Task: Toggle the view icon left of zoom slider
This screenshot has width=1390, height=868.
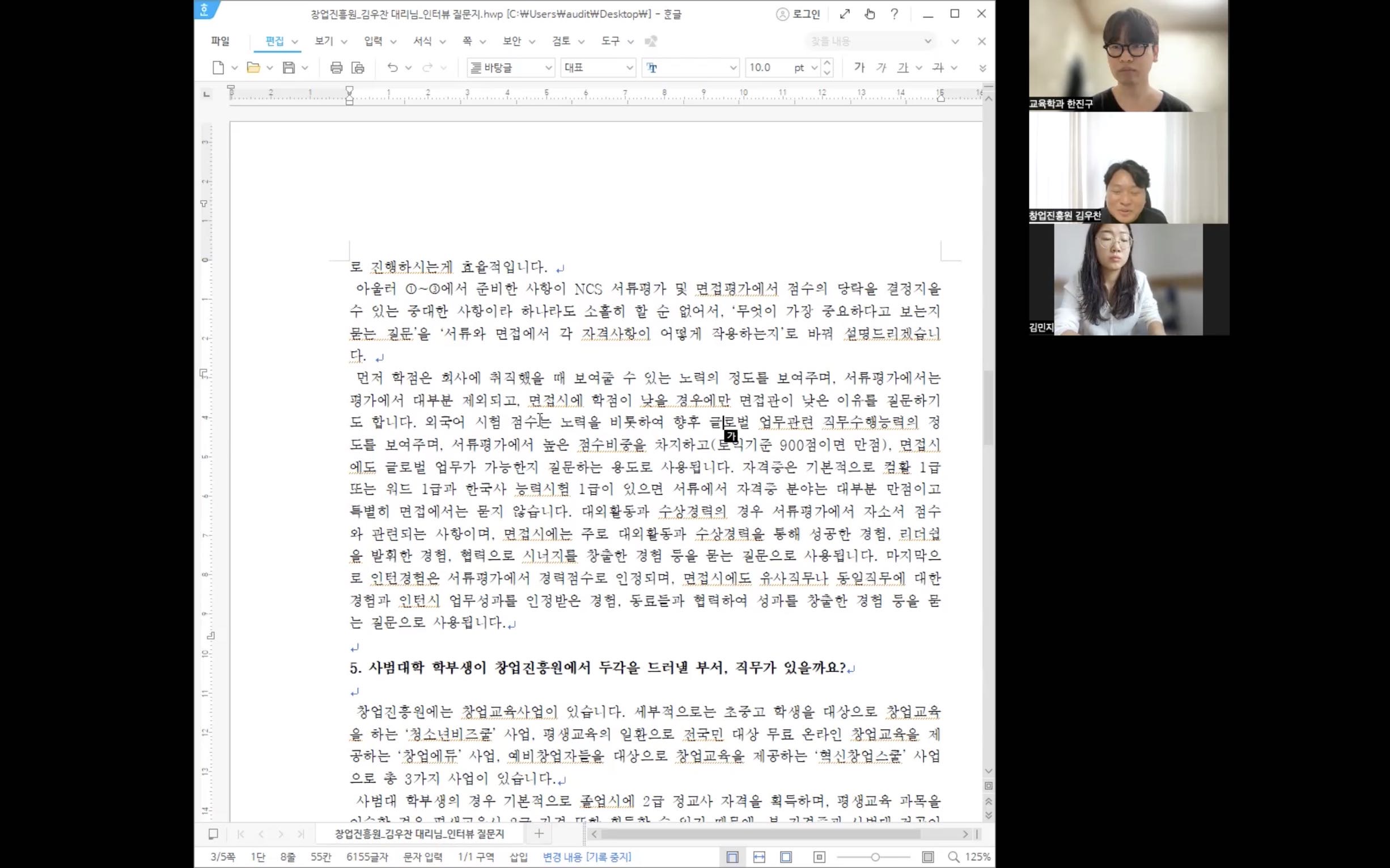Action: (820, 857)
